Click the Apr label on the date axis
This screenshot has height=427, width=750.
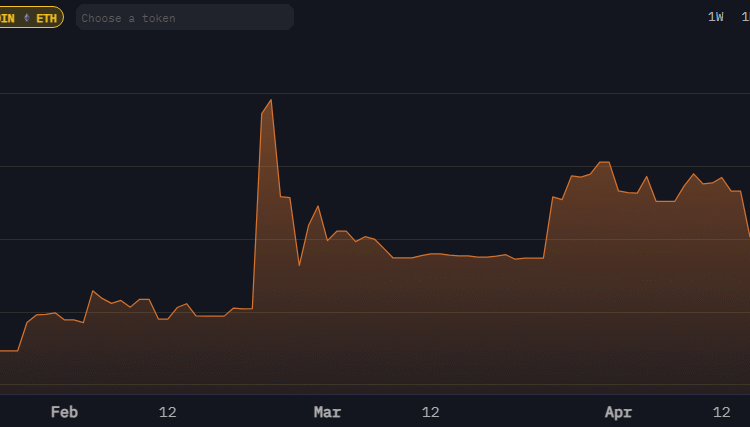tap(618, 412)
